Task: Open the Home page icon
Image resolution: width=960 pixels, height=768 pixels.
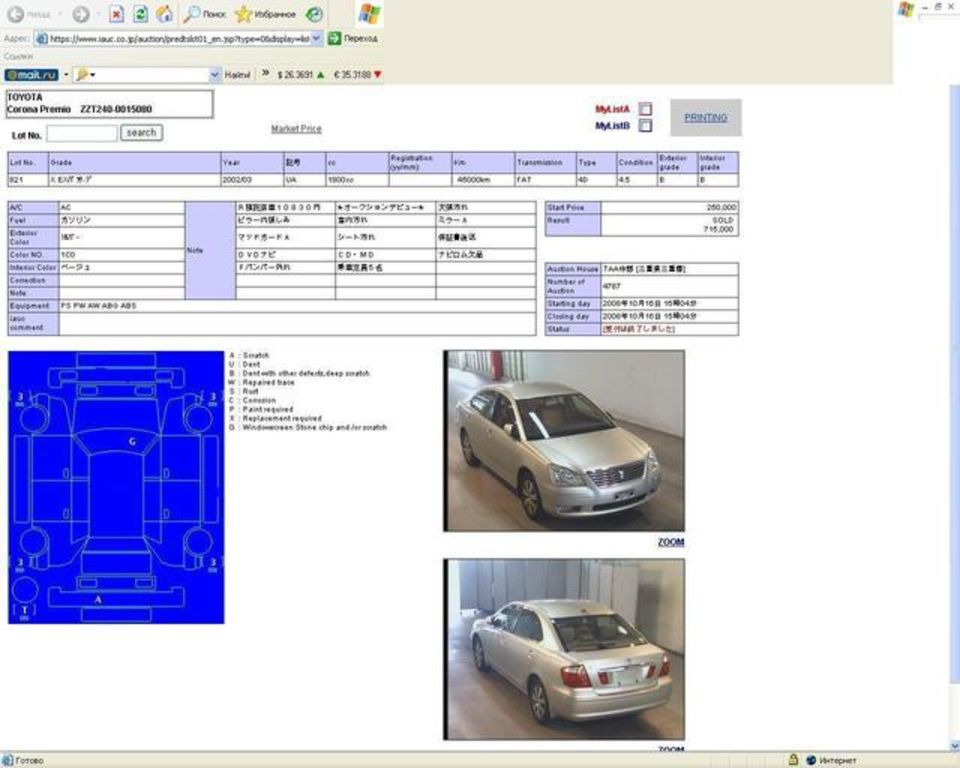Action: pyautogui.click(x=164, y=14)
